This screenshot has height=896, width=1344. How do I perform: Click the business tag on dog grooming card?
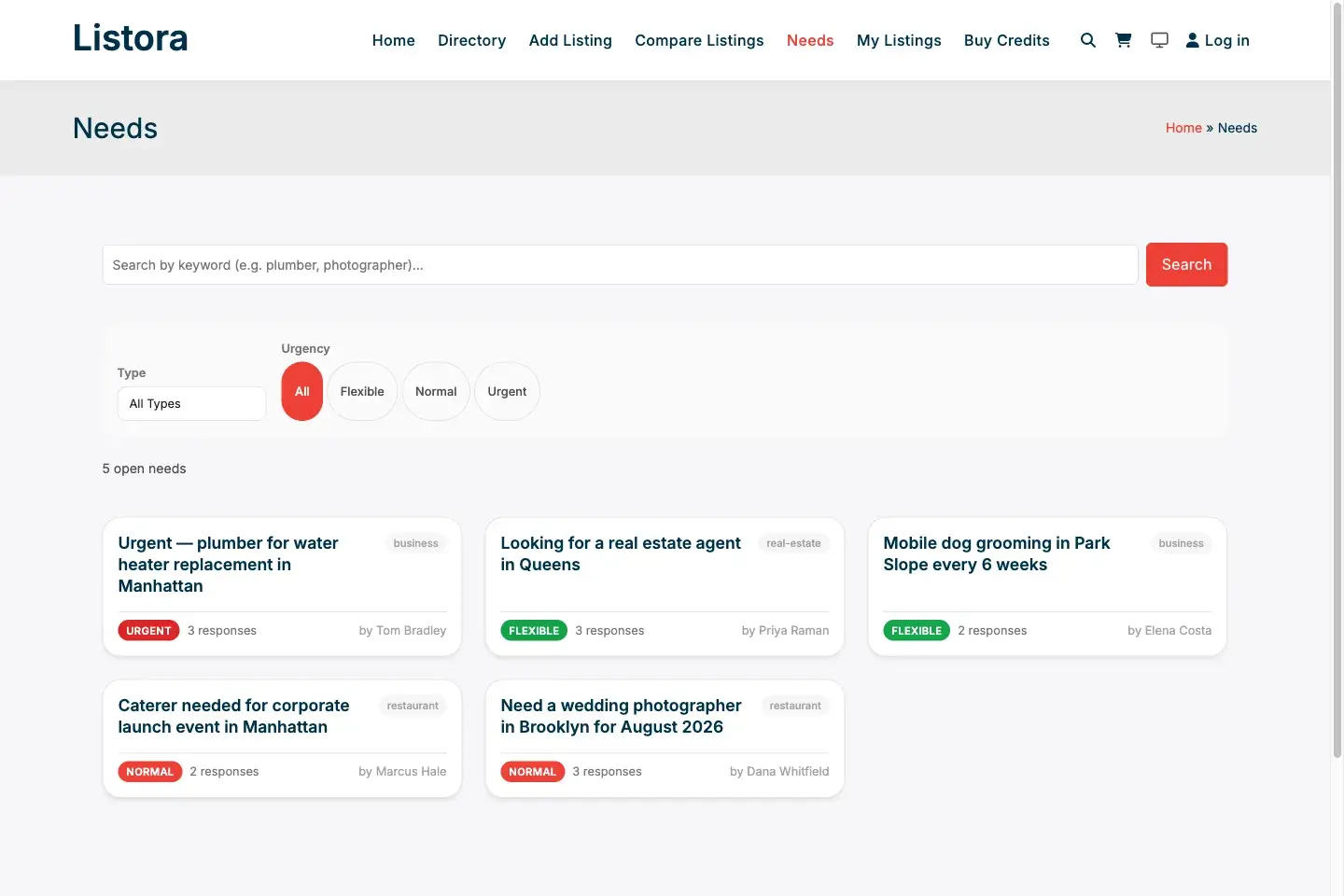(1181, 543)
